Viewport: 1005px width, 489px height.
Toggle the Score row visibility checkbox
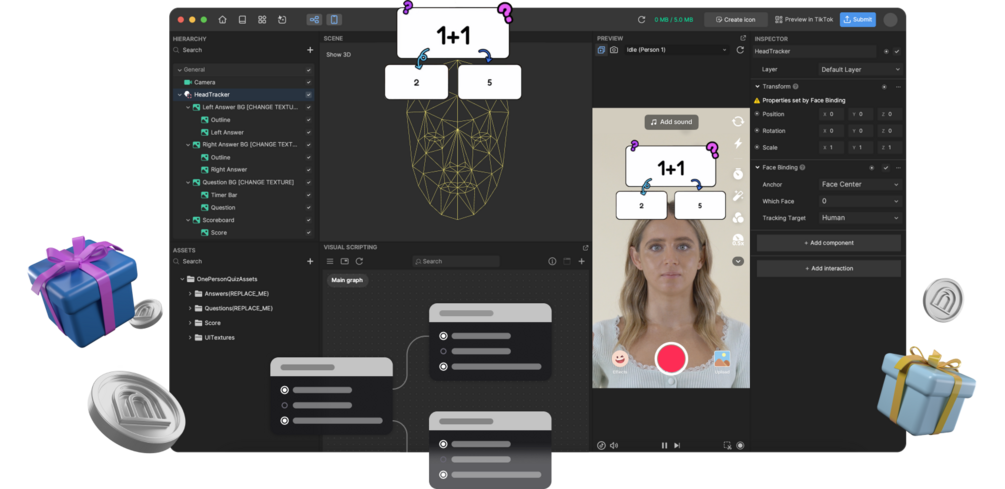click(309, 233)
